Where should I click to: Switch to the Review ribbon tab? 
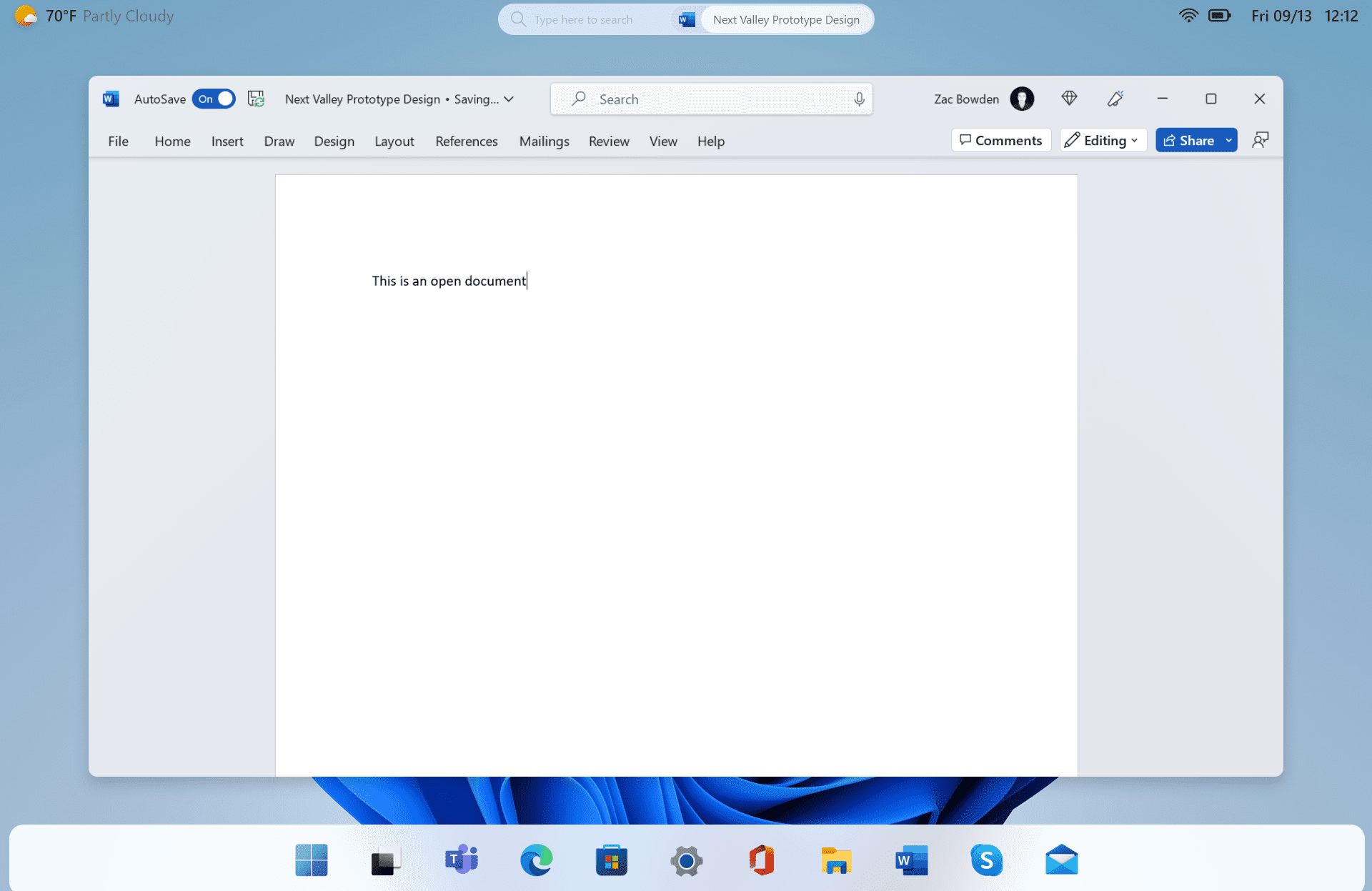(x=609, y=141)
